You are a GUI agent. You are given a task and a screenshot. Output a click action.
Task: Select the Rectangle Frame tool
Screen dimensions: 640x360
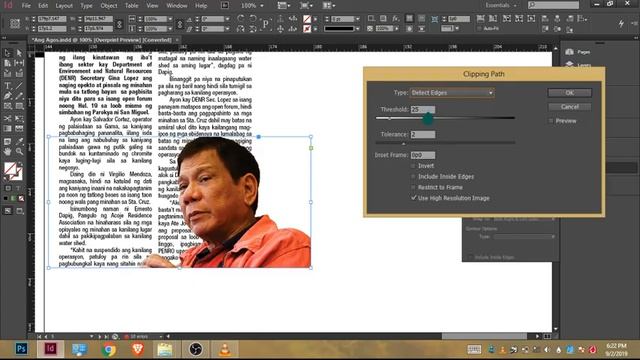(x=7, y=106)
